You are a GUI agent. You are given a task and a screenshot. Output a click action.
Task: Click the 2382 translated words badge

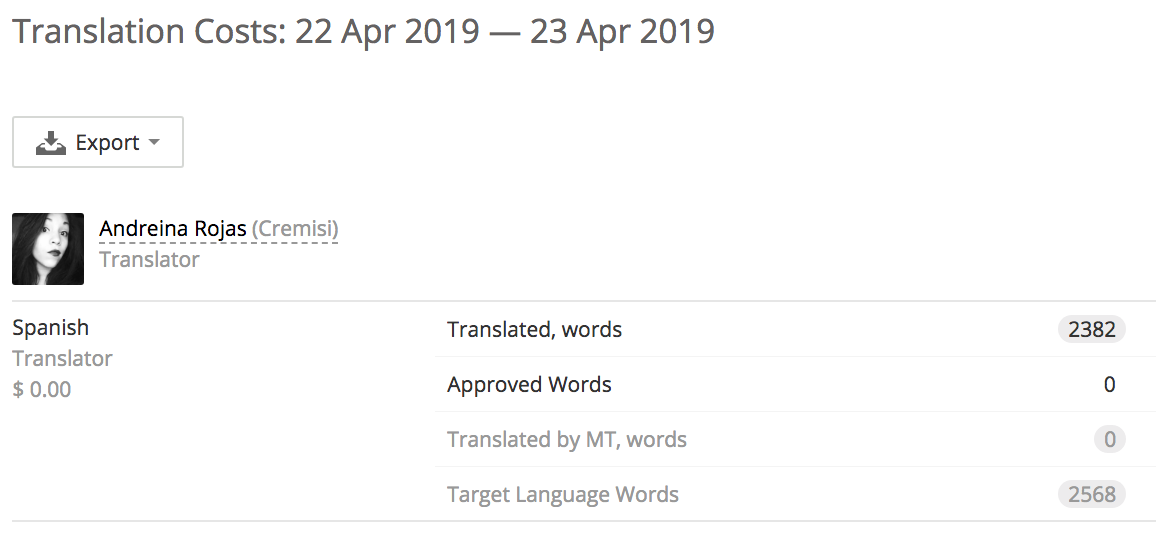click(x=1091, y=330)
